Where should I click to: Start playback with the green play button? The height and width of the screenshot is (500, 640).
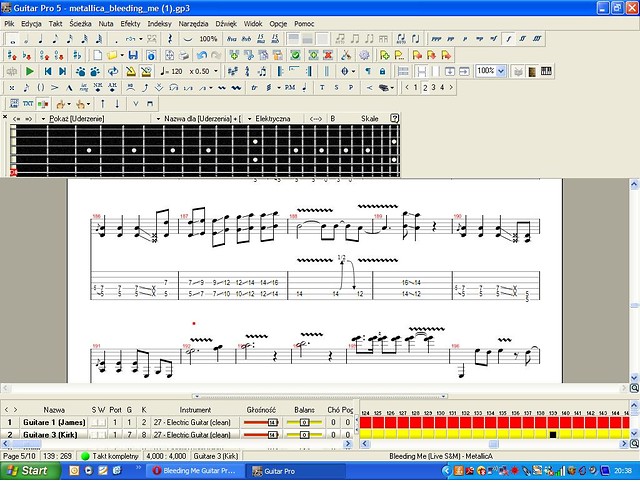click(x=29, y=71)
